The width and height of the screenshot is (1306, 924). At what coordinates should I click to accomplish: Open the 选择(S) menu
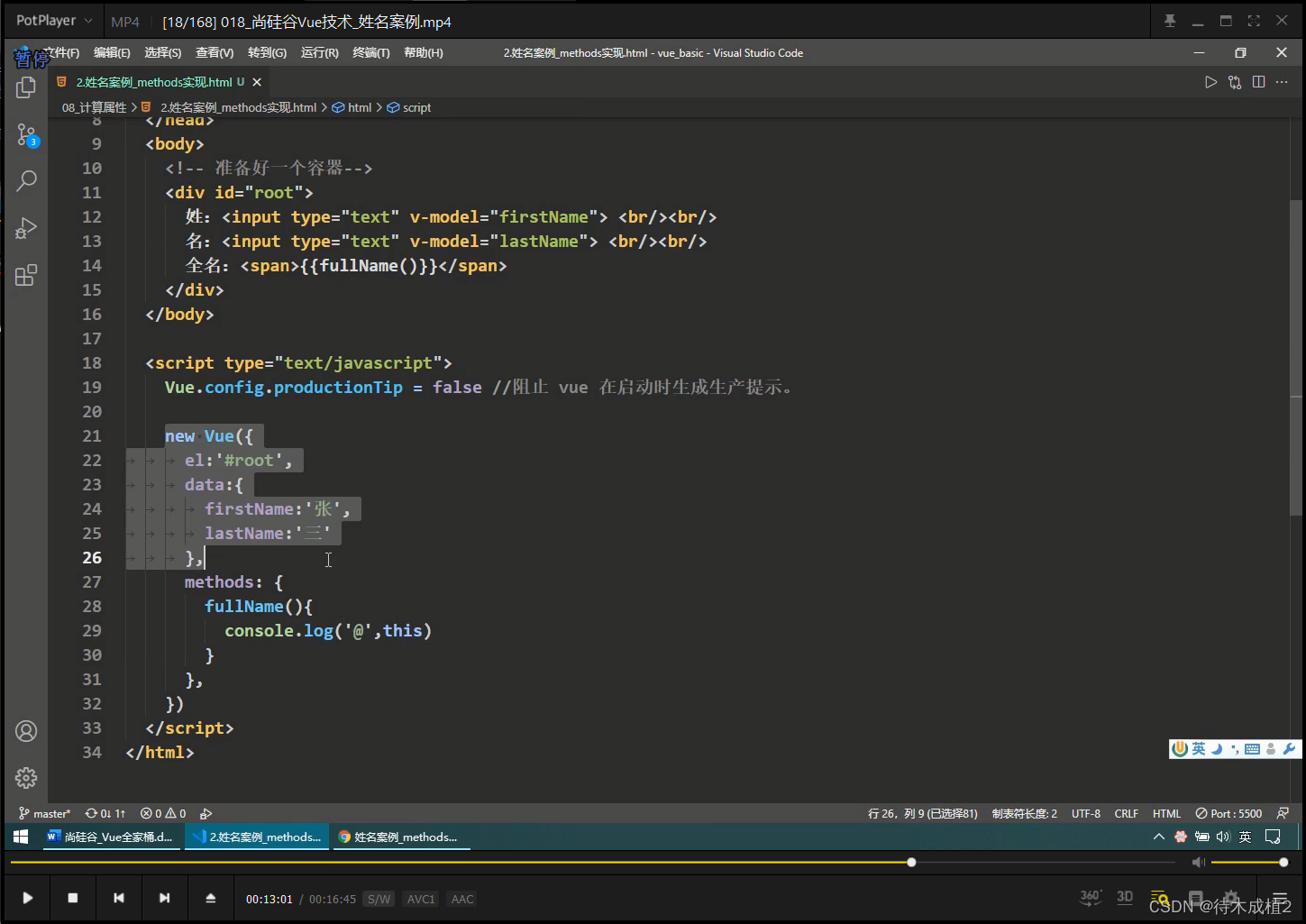click(163, 53)
